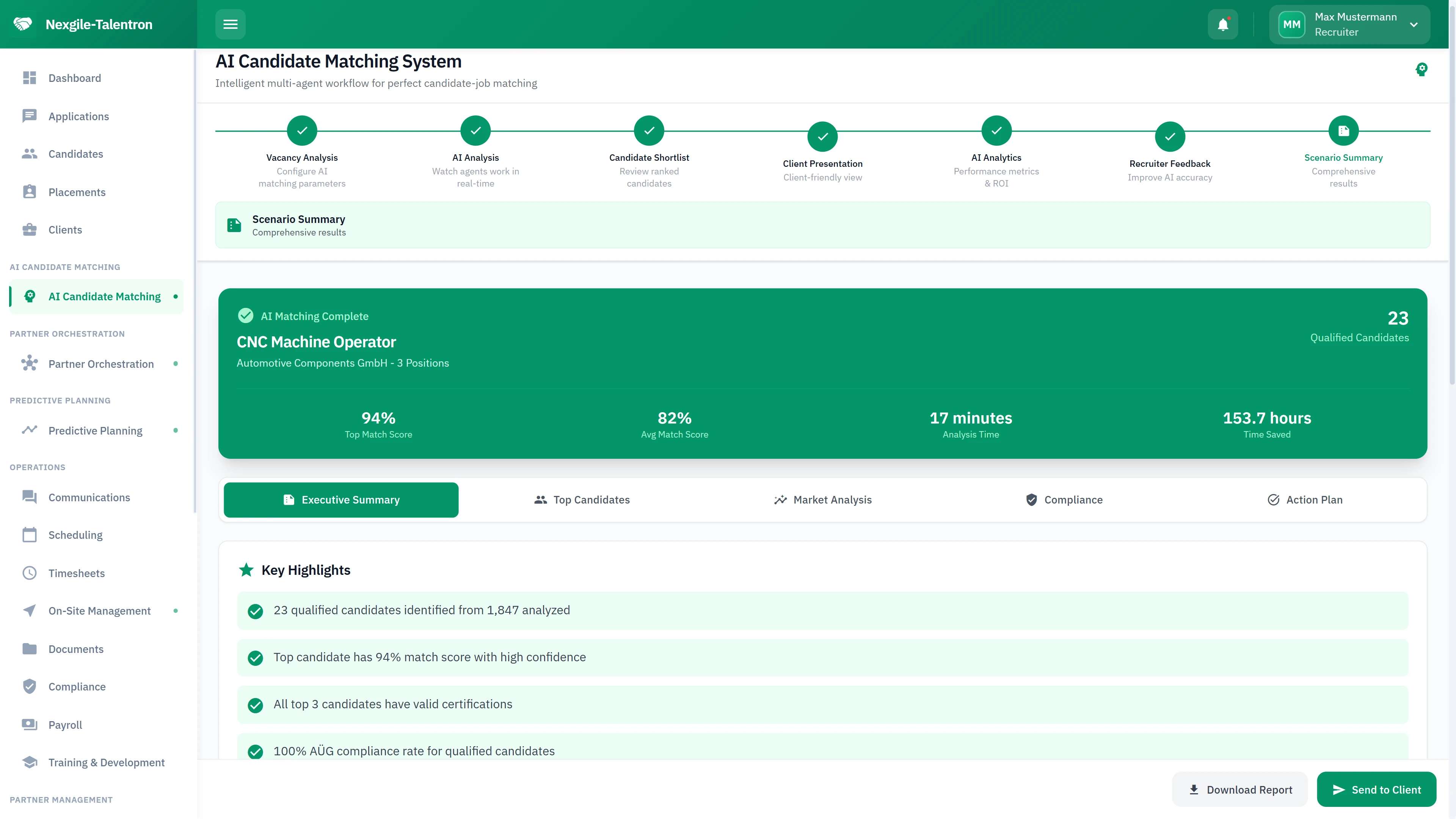Go to Placements in sidebar
Screen dimensions: 1456x819
click(x=77, y=192)
